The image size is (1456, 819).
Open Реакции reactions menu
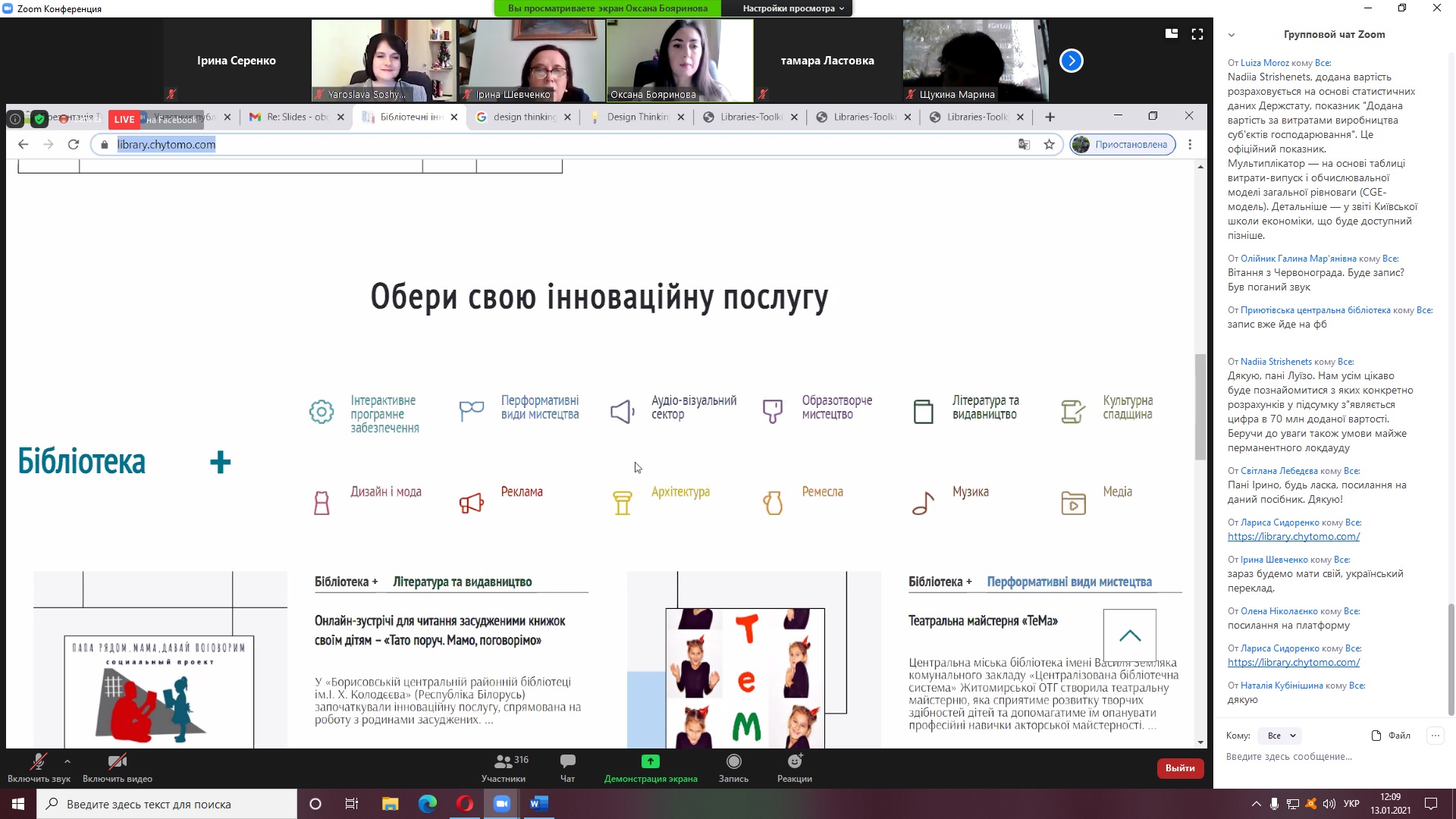(795, 767)
